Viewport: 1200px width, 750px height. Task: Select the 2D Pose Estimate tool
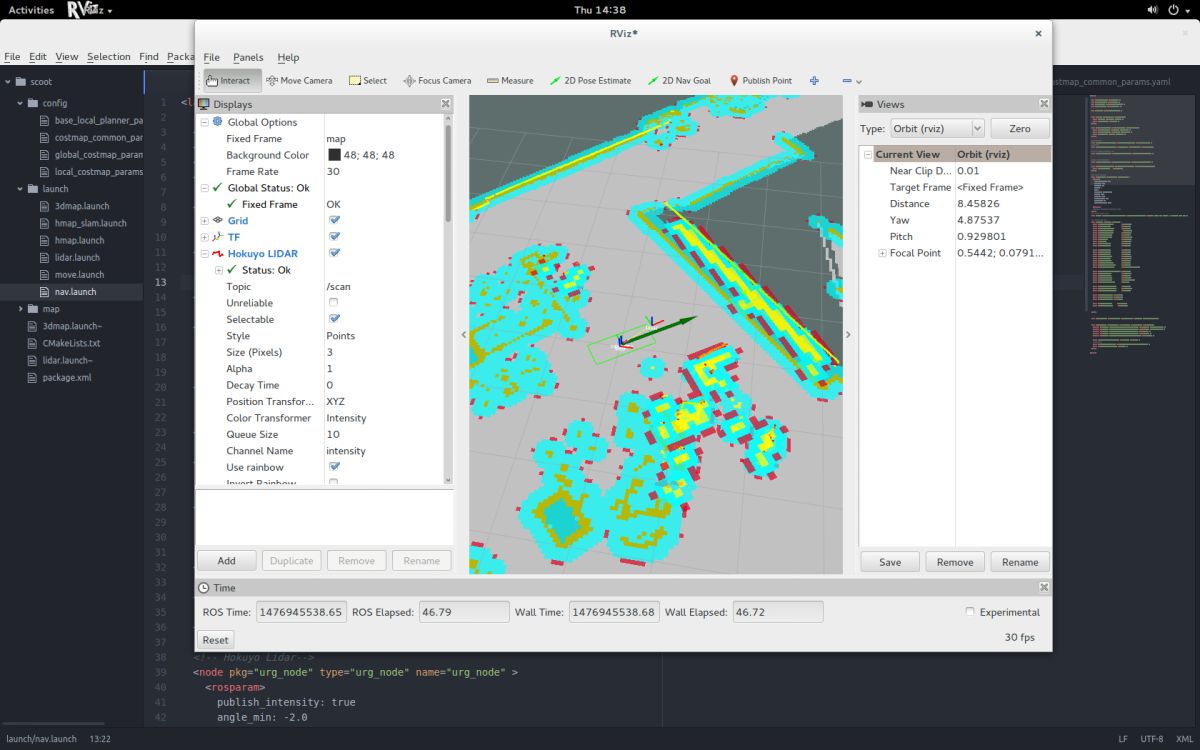coord(590,80)
